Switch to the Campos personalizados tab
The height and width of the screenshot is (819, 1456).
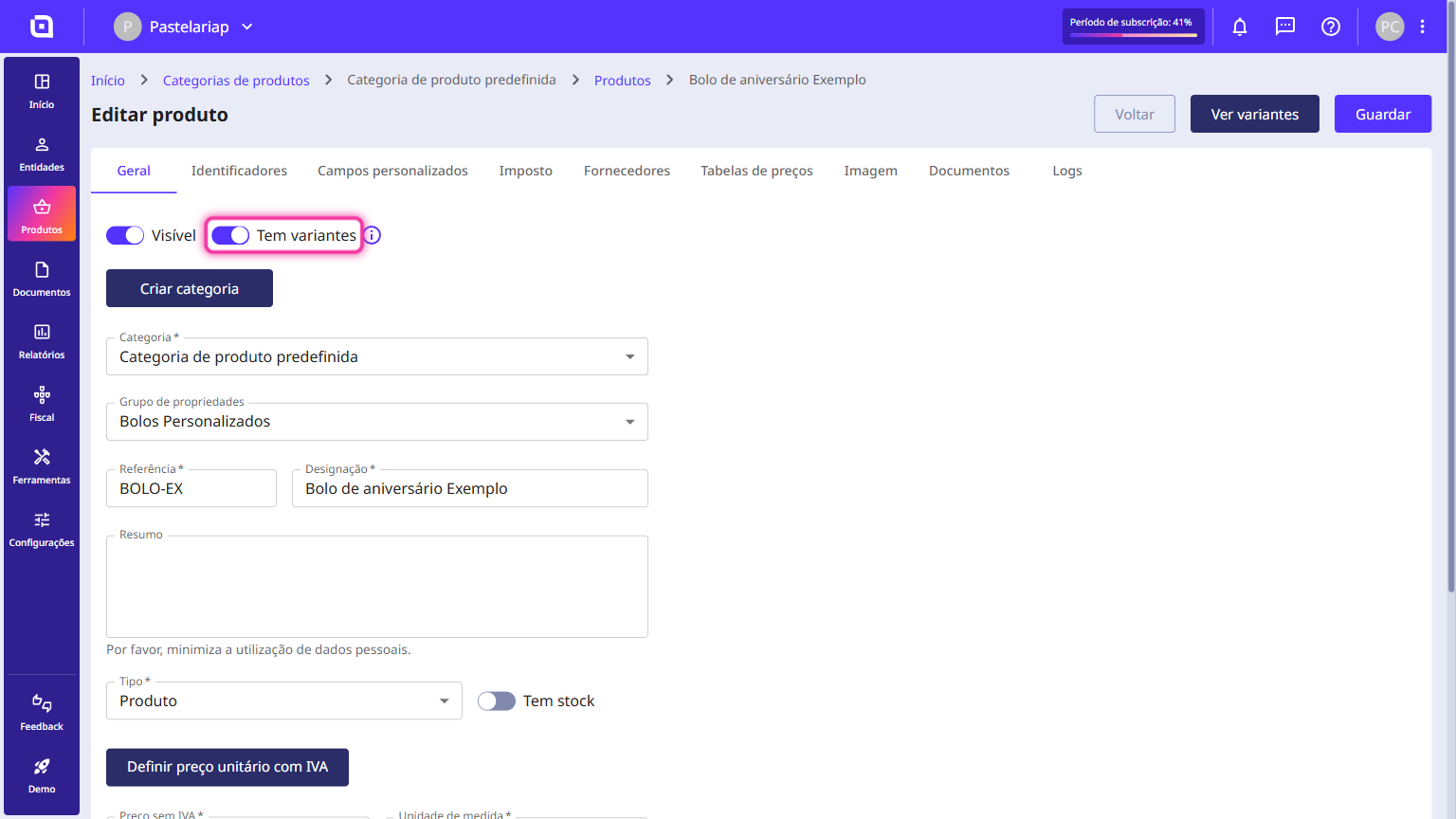392,171
